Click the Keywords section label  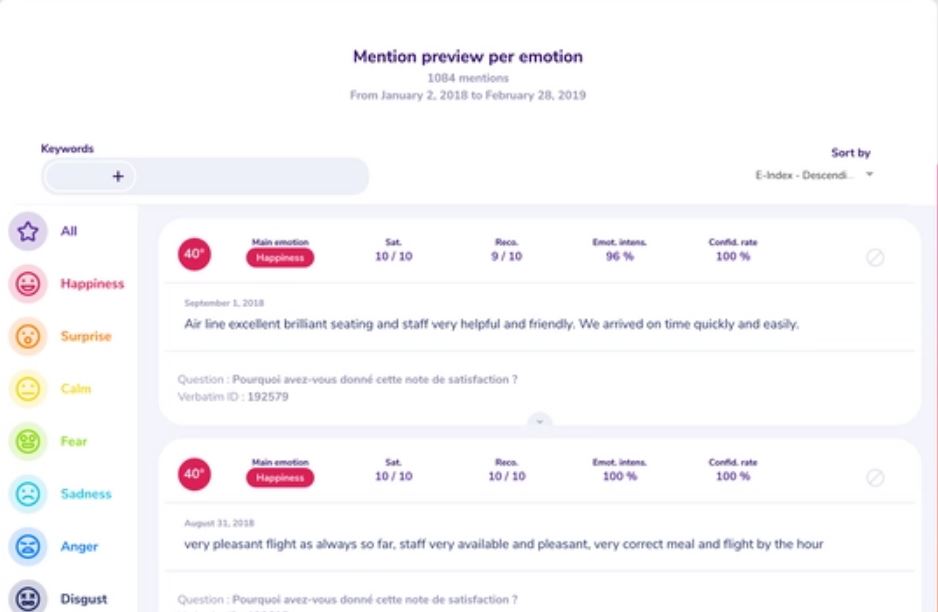tap(66, 147)
